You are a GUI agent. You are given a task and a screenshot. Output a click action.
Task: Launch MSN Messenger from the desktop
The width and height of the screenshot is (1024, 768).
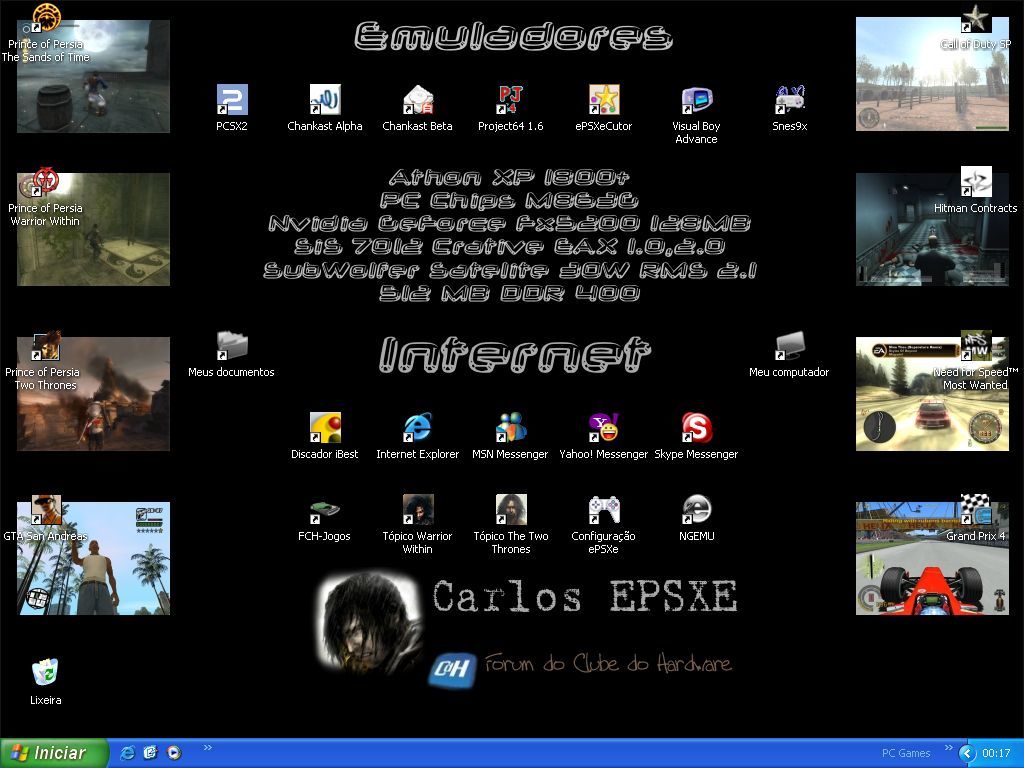[x=511, y=428]
